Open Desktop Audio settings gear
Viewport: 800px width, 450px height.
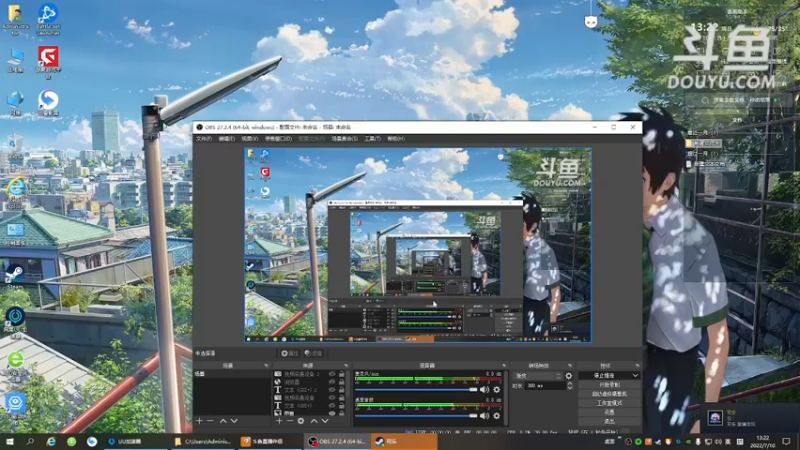496,416
